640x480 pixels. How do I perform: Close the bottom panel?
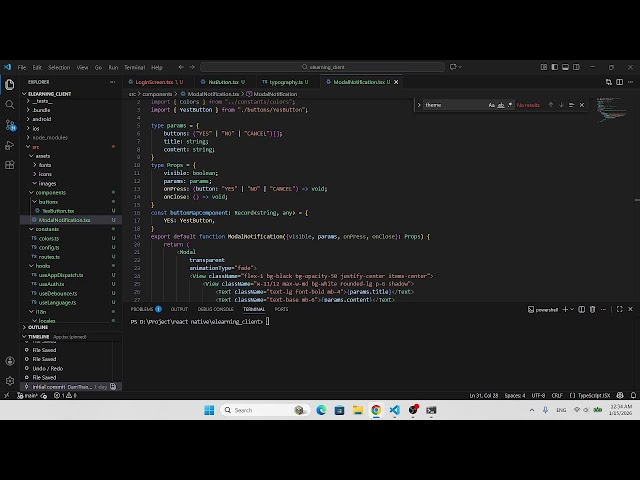point(631,309)
